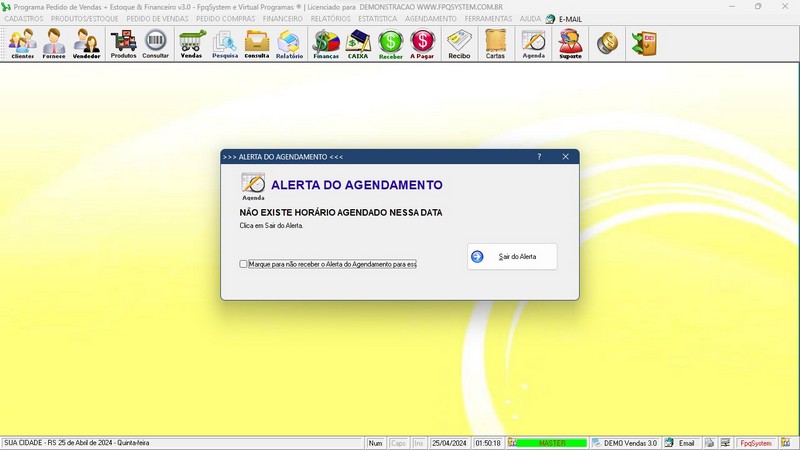Click 'SUA CIDADE - RS' status bar text
The image size is (800, 450).
point(77,443)
